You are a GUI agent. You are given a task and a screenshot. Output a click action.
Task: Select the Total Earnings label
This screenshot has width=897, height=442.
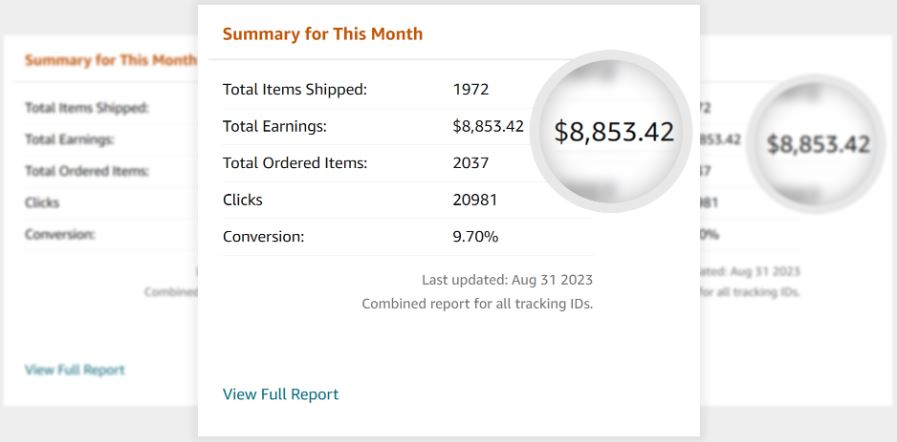click(275, 126)
